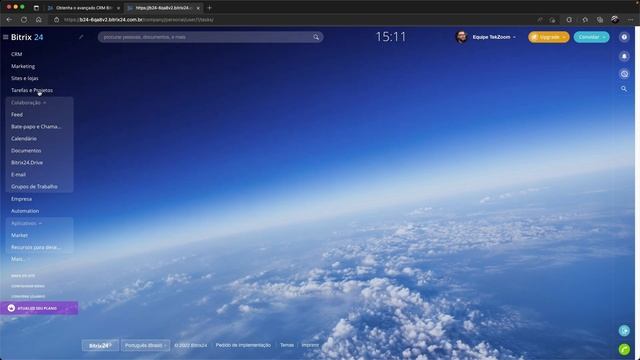Open Calendário in the left menu
640x360 pixels.
24,139
